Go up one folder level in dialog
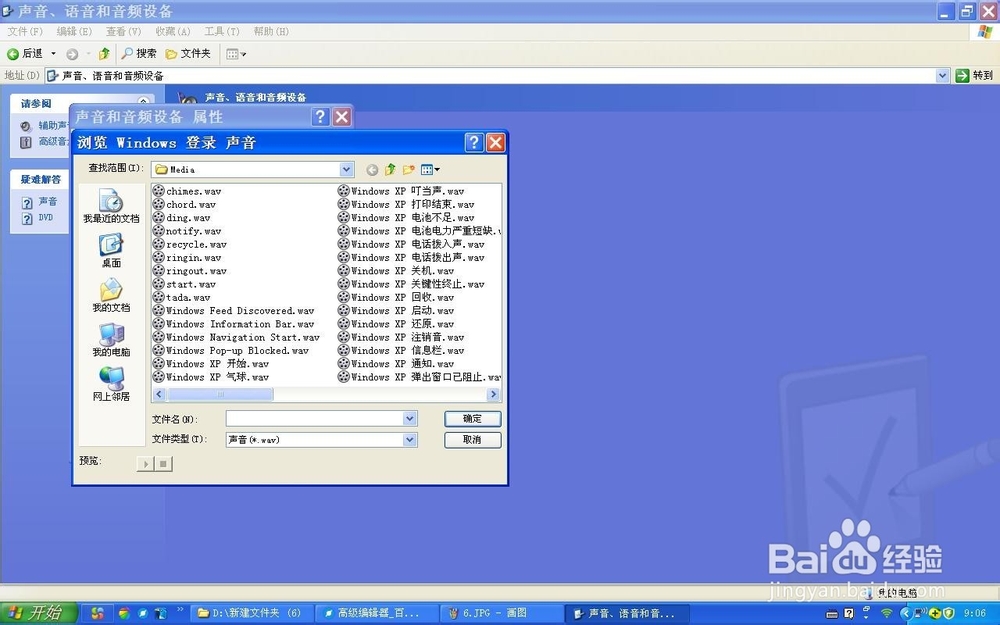This screenshot has height=625, width=1000. (x=390, y=170)
